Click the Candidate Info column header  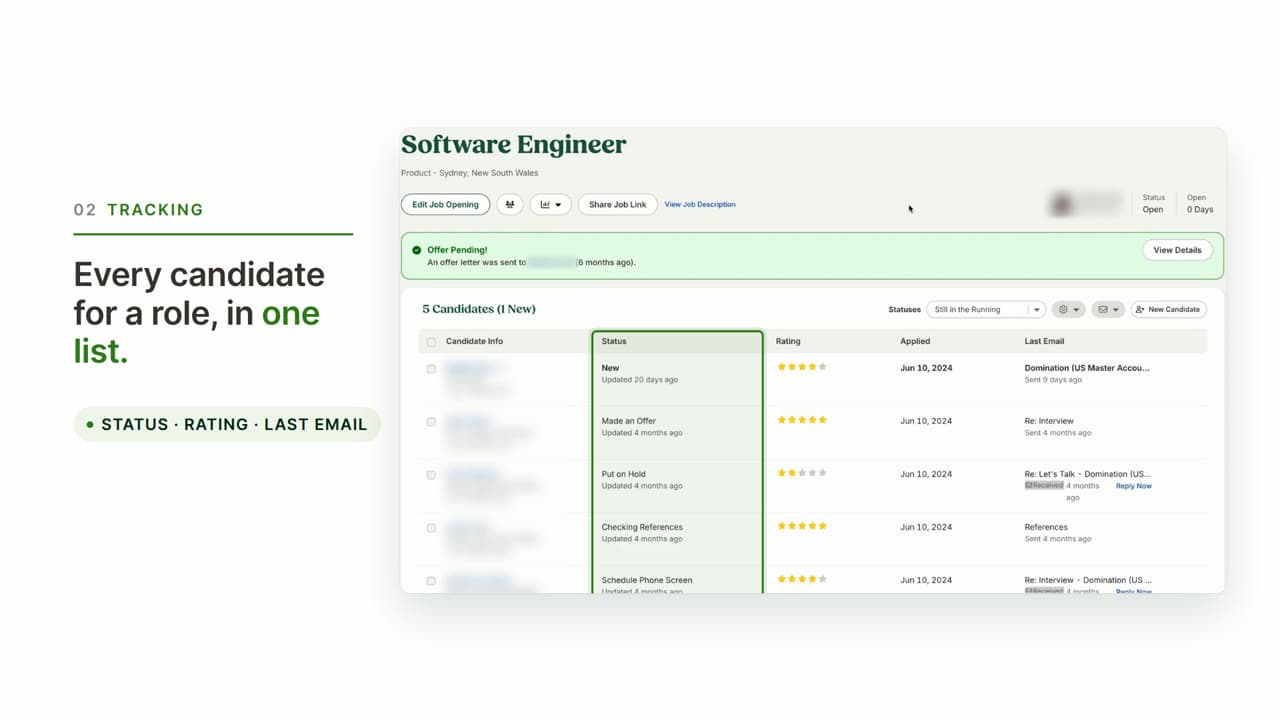click(474, 342)
